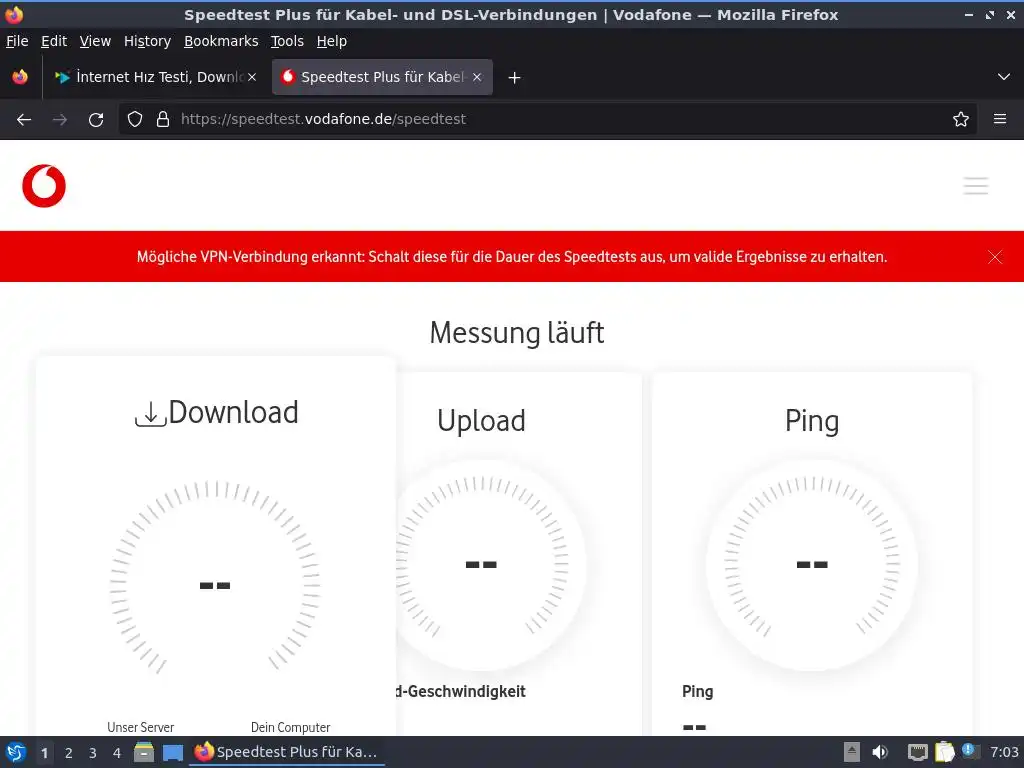Screen dimensions: 1024x768
Task: Open the Tools menu
Action: [x=287, y=41]
